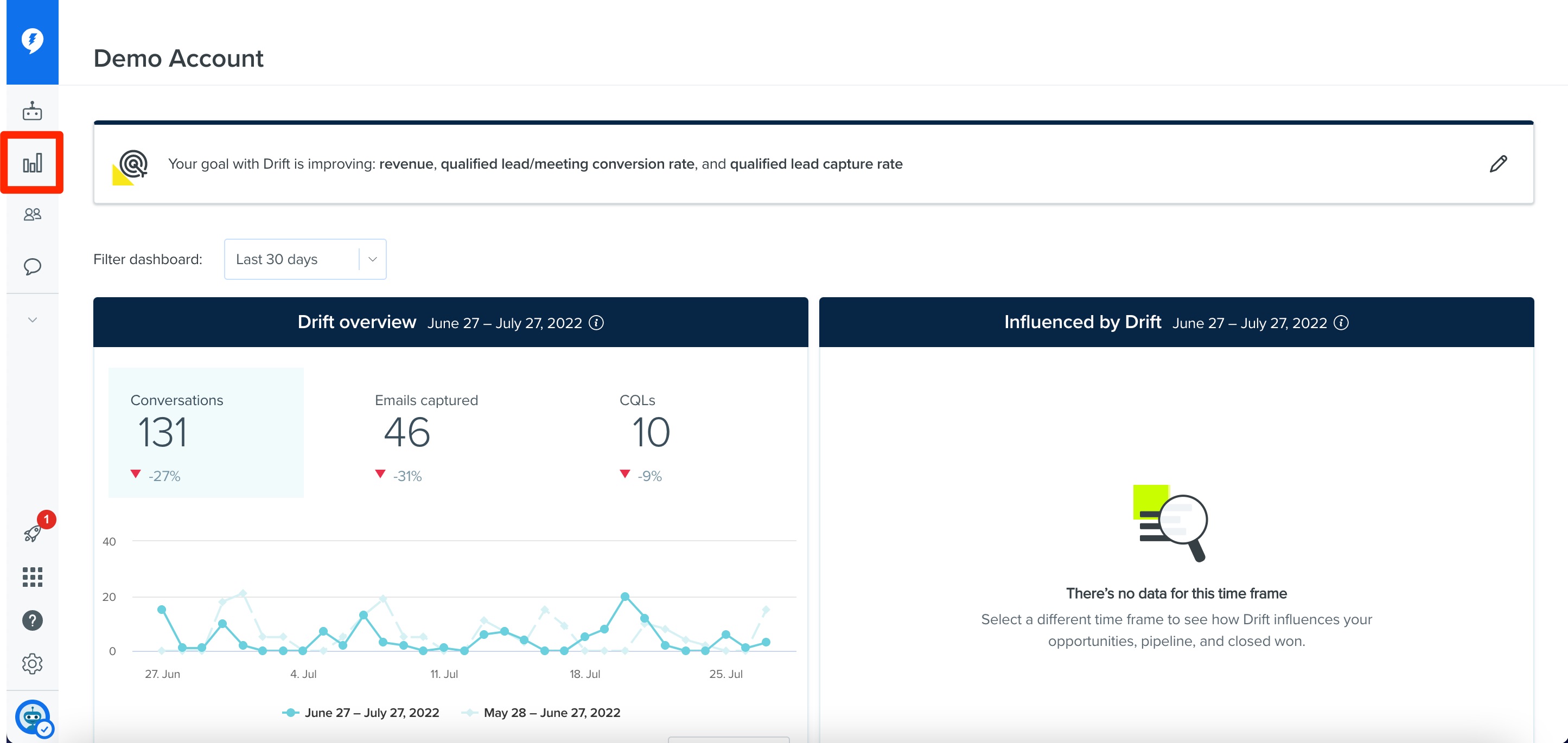Open the rocket icon with notification
This screenshot has height=743, width=1568.
32,533
